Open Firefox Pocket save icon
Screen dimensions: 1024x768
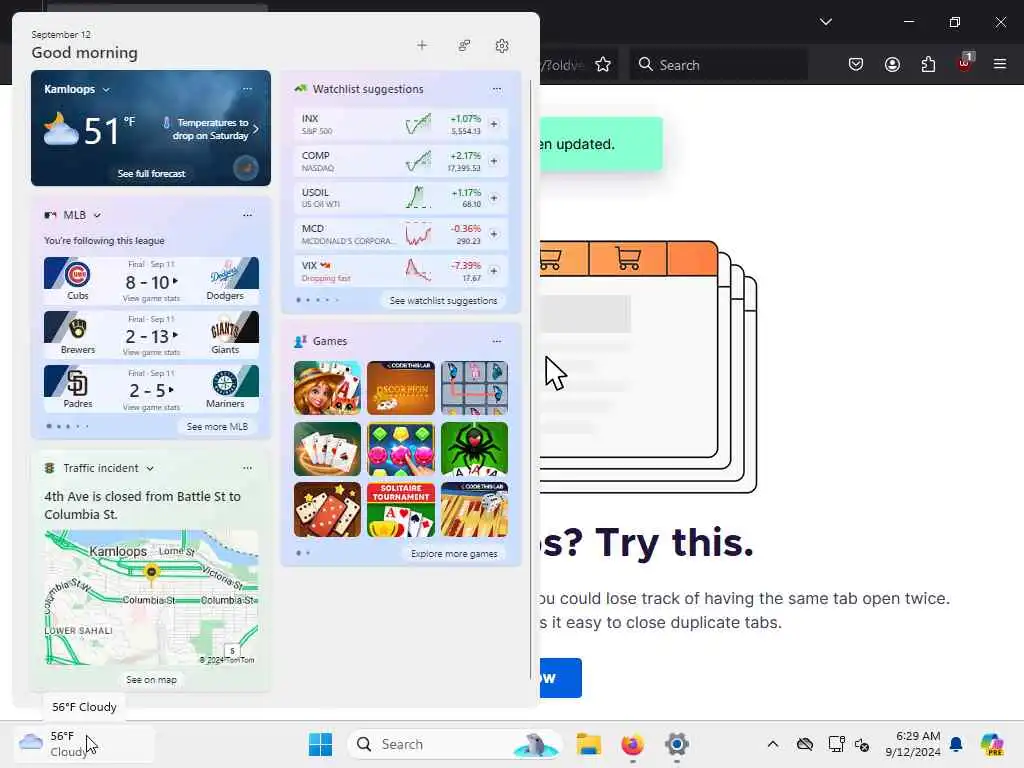click(x=856, y=65)
